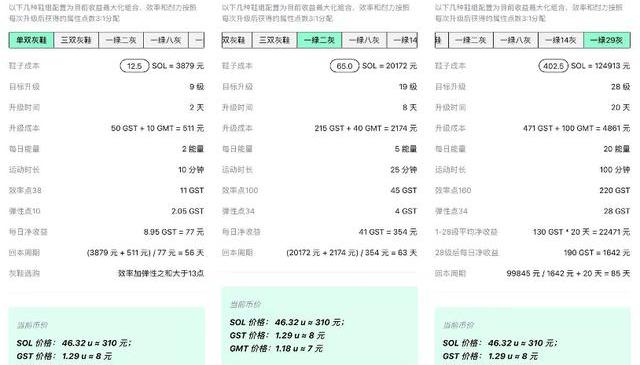Choose 一绿八灰 tab in left column
640x365 pixels.
(166, 40)
